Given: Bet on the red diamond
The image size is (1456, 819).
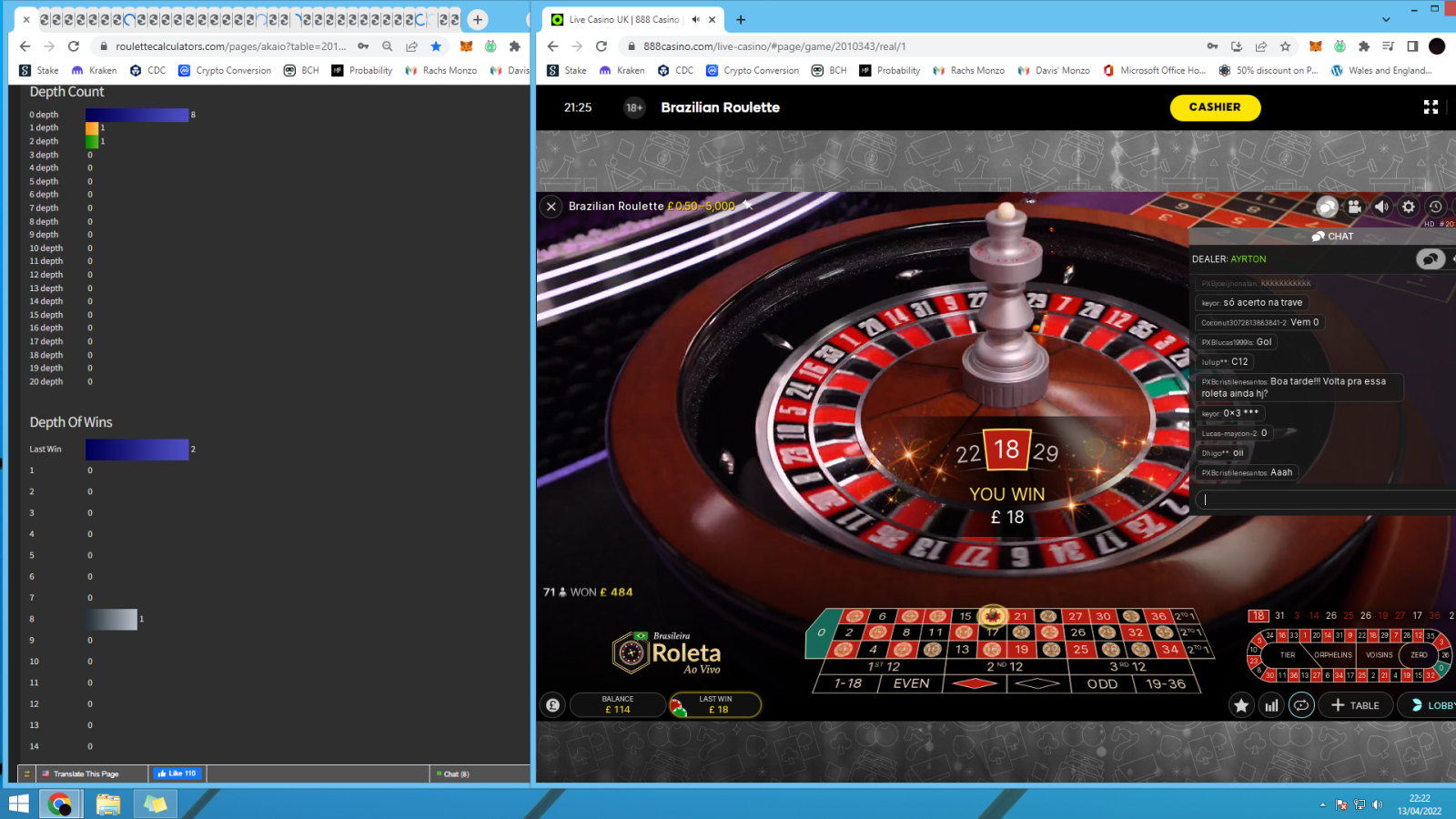Looking at the screenshot, I should point(975,683).
